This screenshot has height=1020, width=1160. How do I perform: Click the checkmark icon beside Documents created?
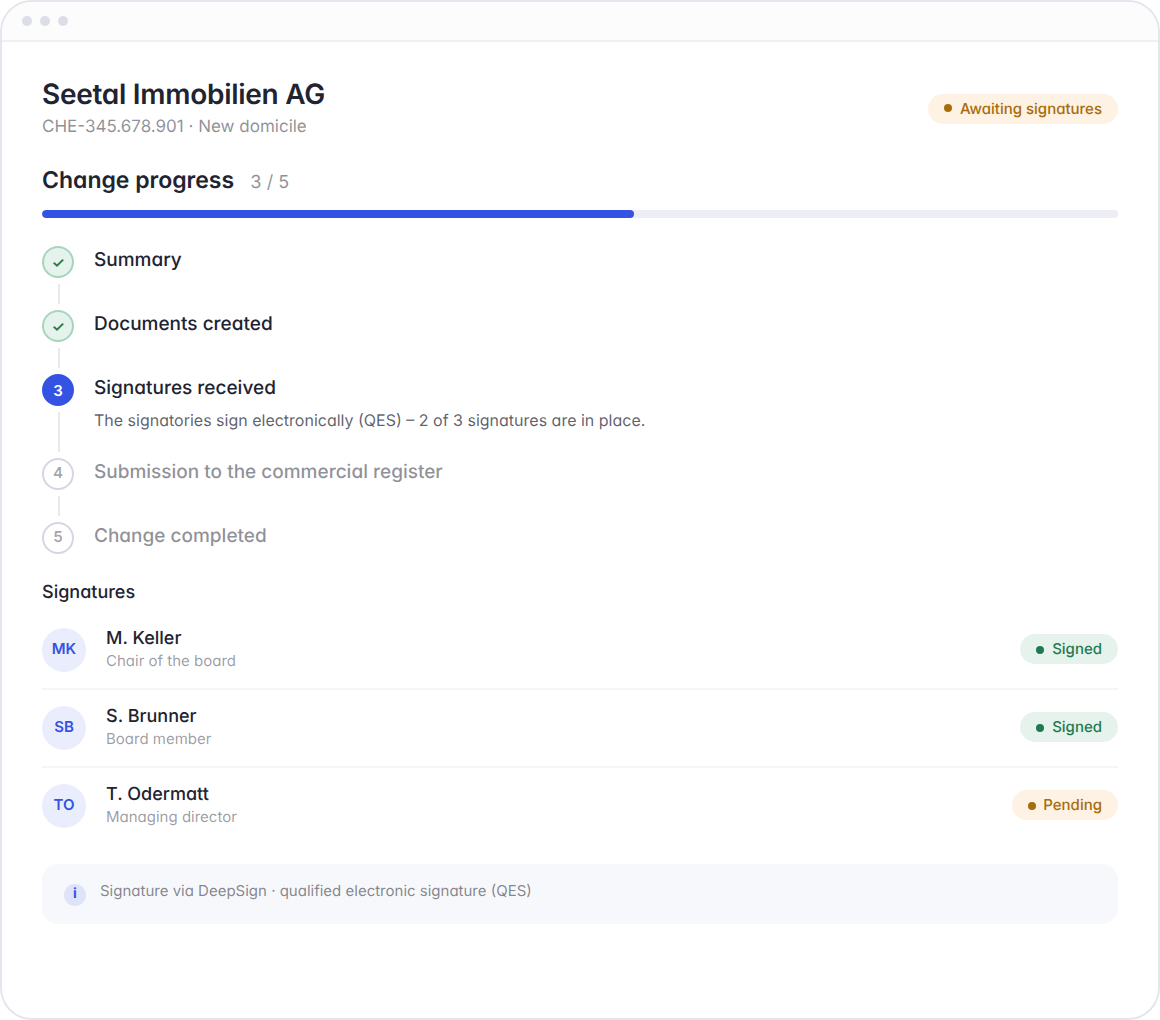(x=58, y=326)
